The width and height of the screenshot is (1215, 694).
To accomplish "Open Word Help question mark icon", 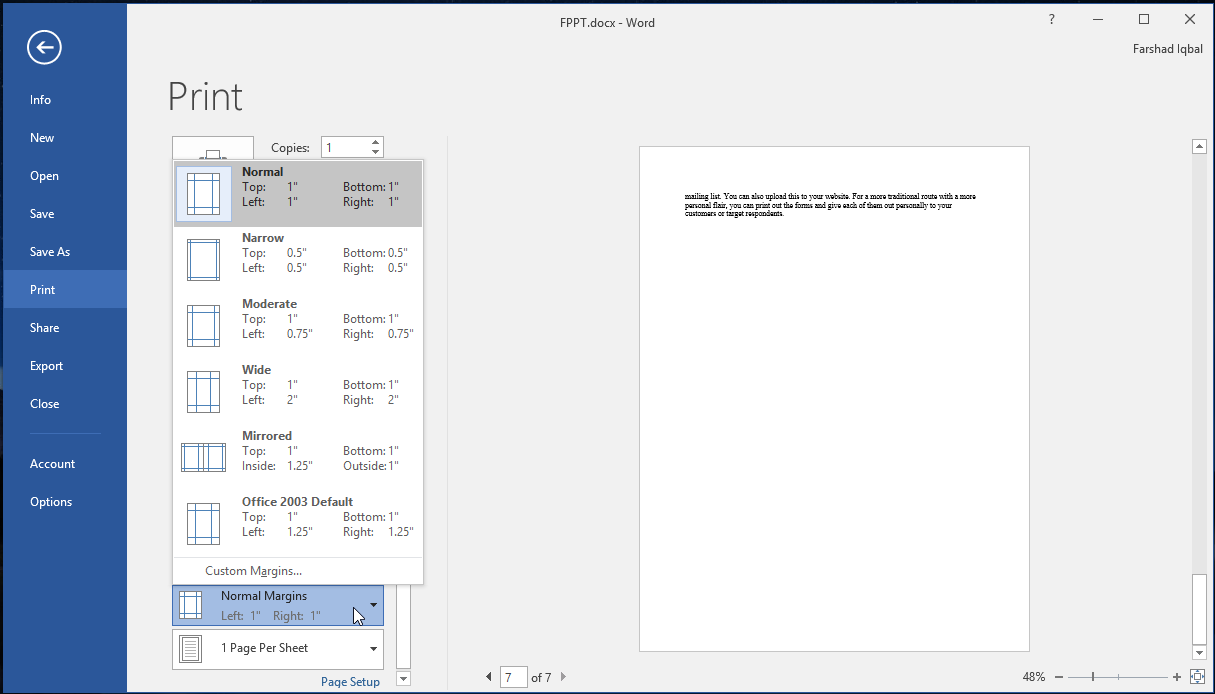I will 1051,20.
